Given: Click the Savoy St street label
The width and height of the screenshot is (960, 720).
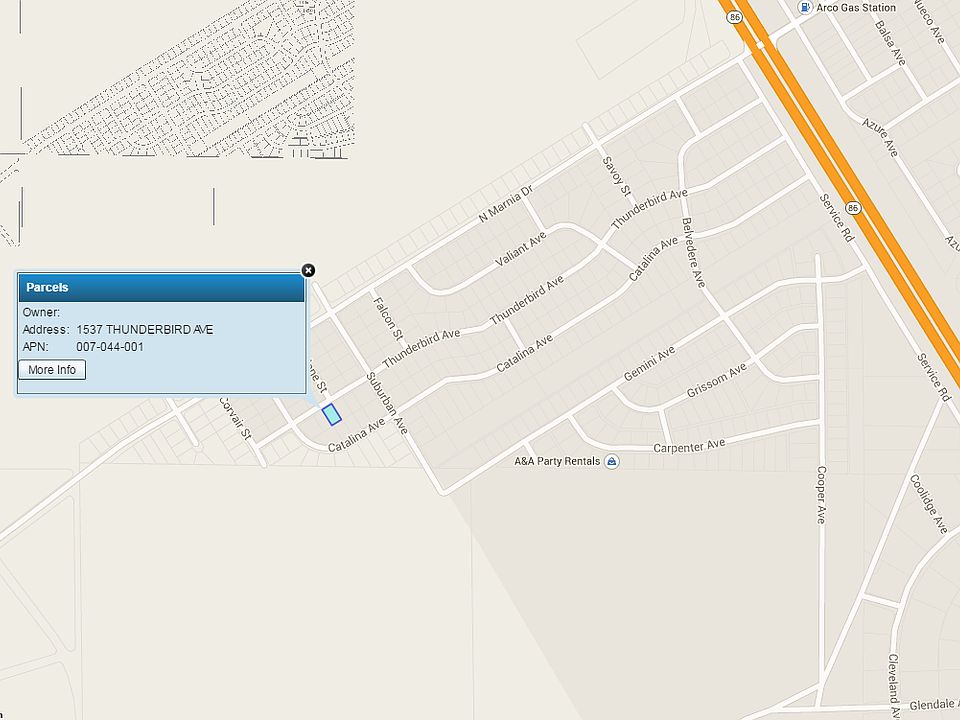Looking at the screenshot, I should (x=617, y=176).
